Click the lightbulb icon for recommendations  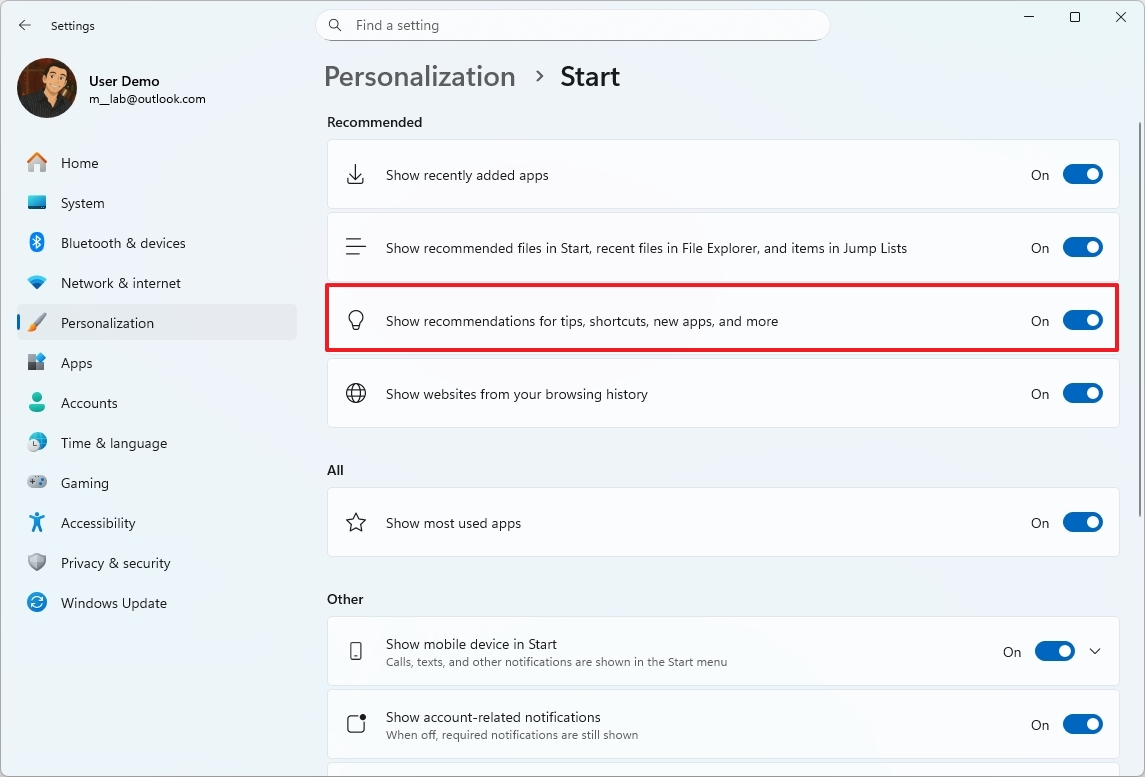pos(355,321)
